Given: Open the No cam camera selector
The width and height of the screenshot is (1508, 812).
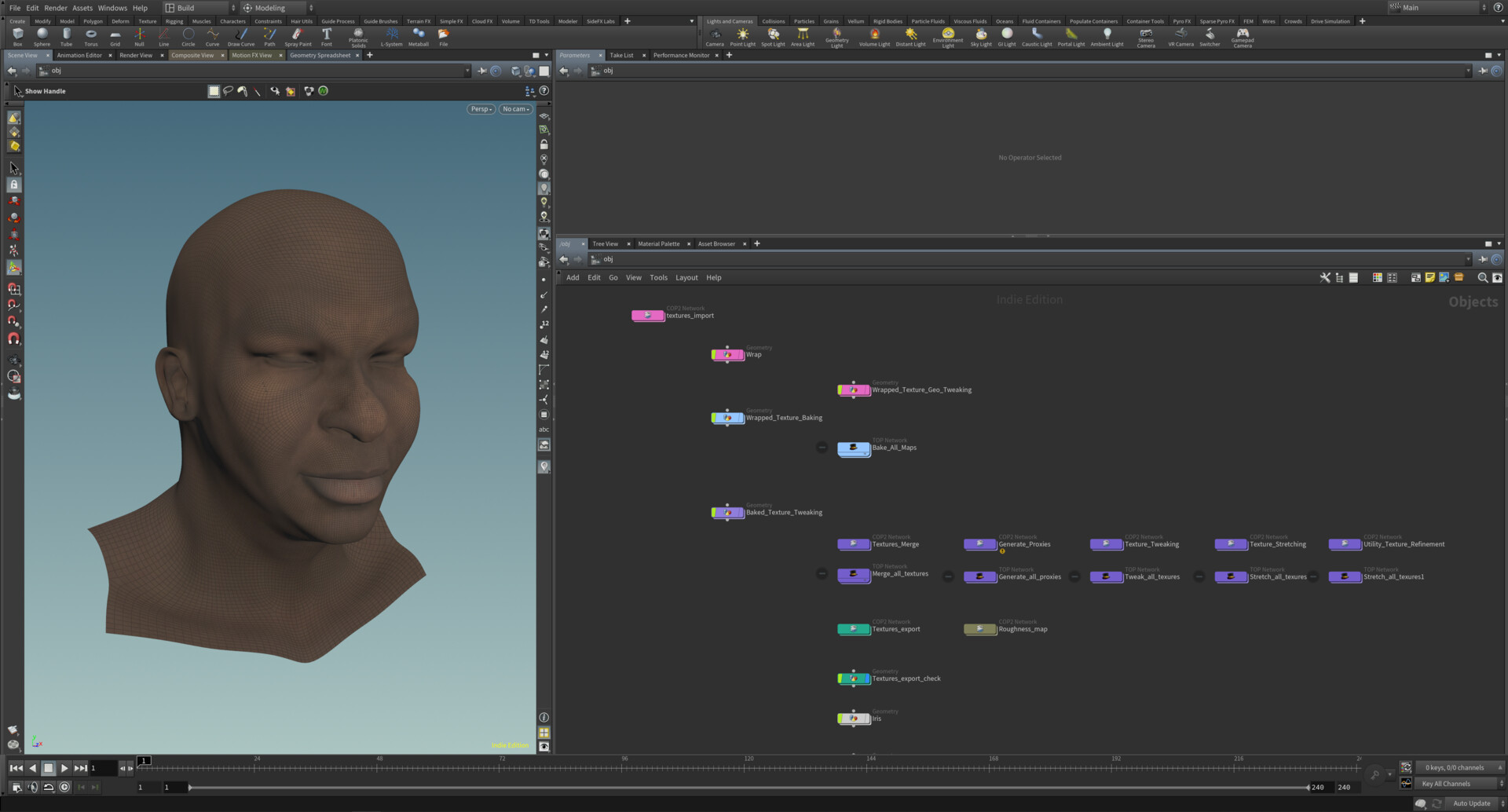Looking at the screenshot, I should click(515, 109).
